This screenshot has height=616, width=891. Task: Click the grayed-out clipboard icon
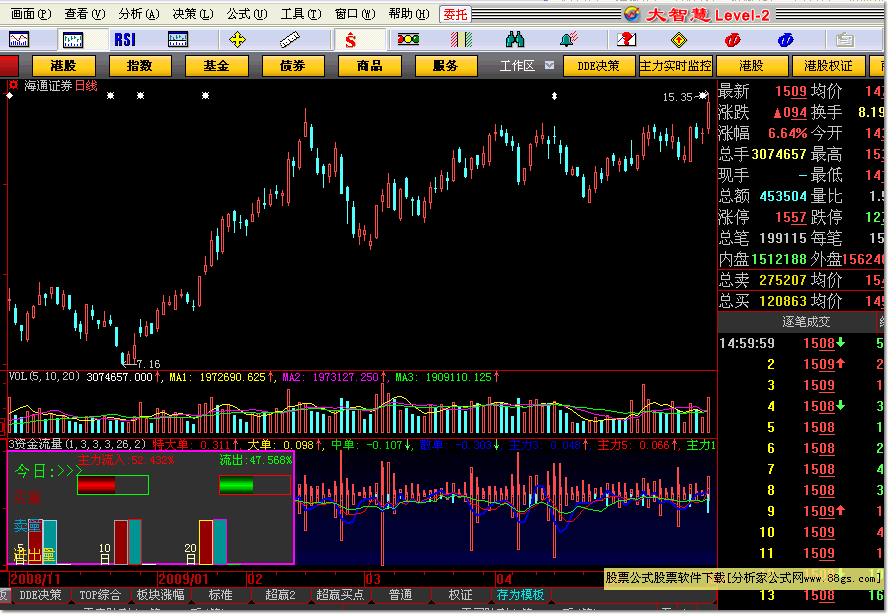pos(845,40)
